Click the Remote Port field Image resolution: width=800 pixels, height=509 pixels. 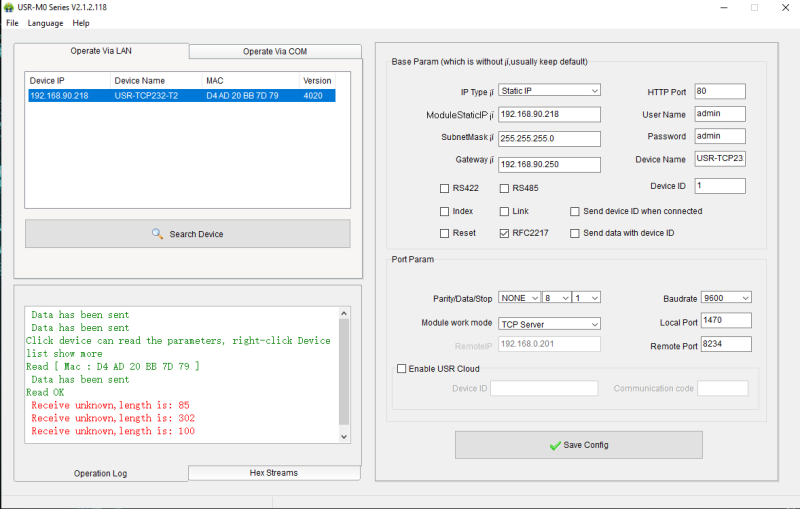point(726,344)
